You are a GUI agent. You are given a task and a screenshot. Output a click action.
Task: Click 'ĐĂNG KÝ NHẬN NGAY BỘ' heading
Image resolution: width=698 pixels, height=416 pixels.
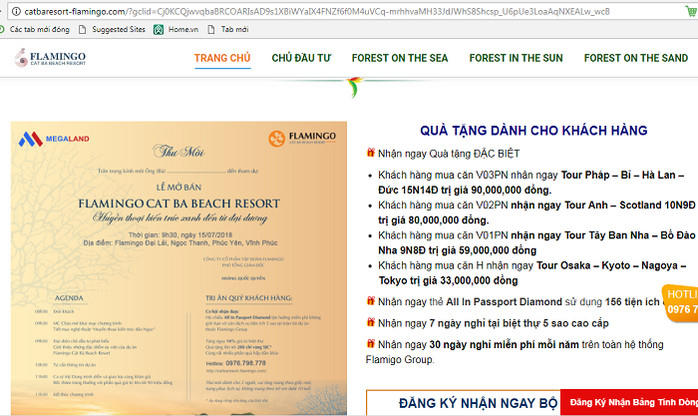(x=478, y=403)
